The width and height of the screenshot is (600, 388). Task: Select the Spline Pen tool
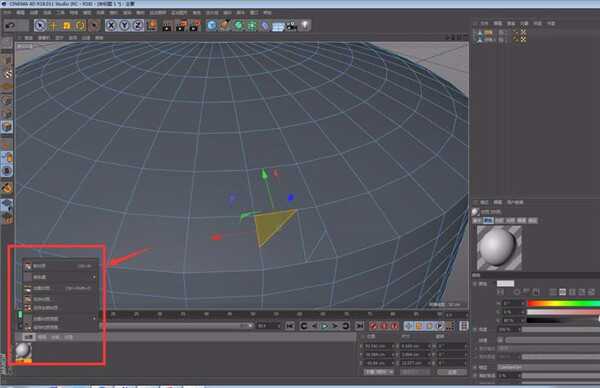225,26
